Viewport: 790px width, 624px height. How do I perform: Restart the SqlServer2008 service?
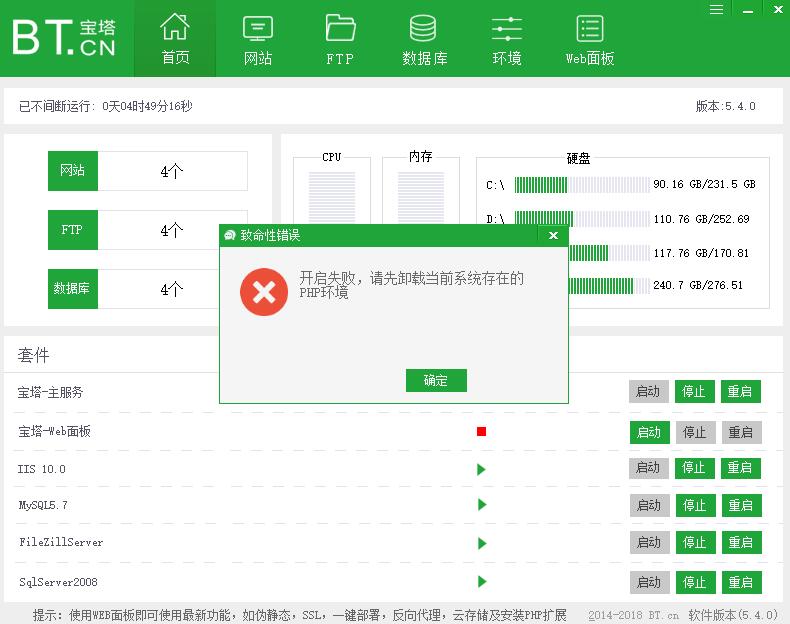[741, 583]
